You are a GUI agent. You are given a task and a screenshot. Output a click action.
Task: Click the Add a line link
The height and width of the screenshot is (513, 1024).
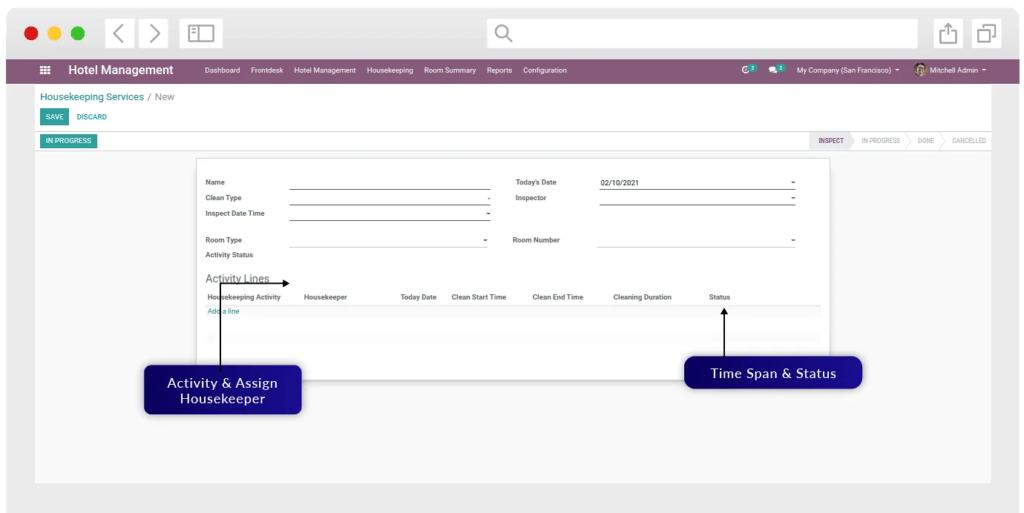pos(224,311)
